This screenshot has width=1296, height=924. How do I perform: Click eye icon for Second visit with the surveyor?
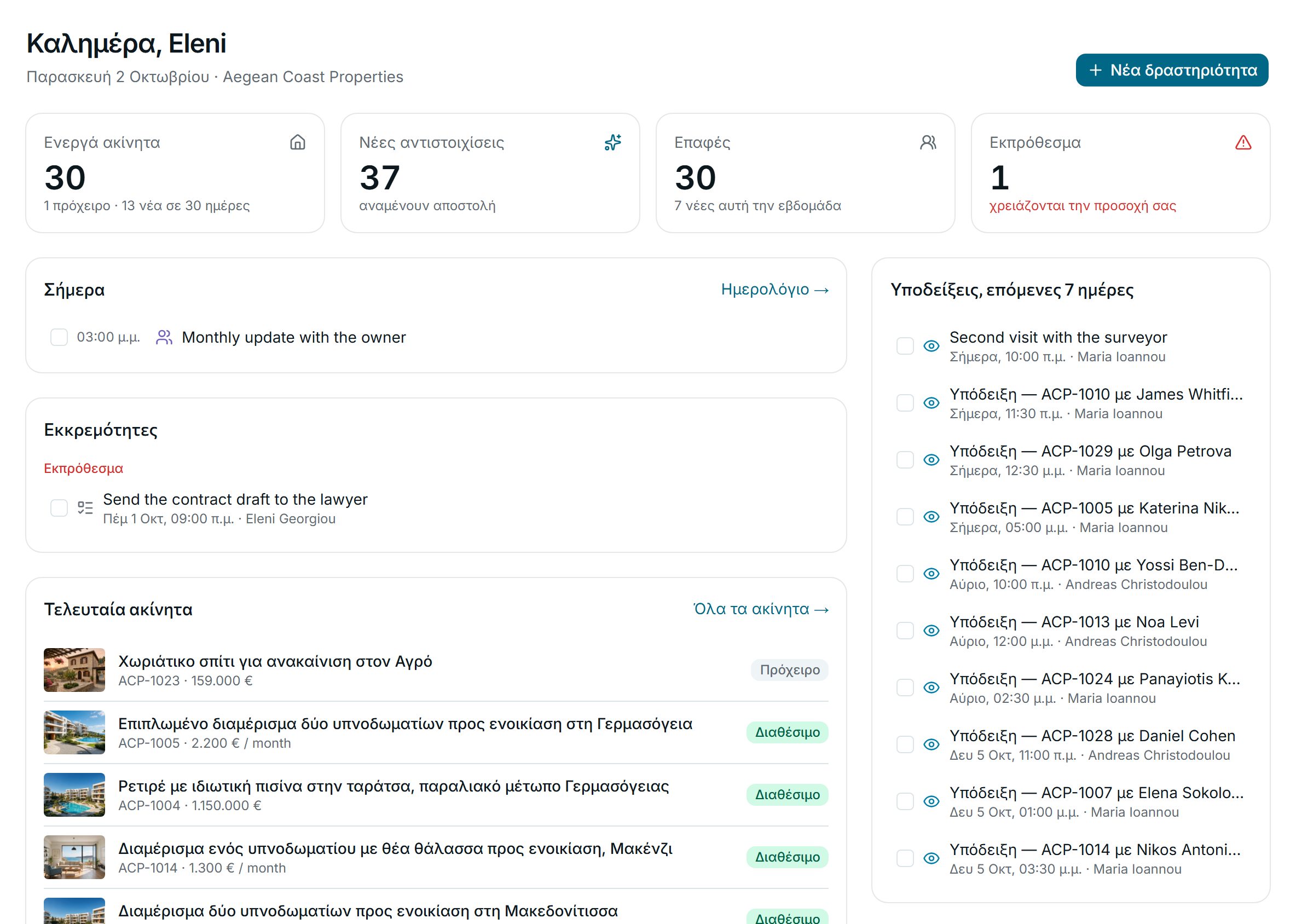(931, 346)
